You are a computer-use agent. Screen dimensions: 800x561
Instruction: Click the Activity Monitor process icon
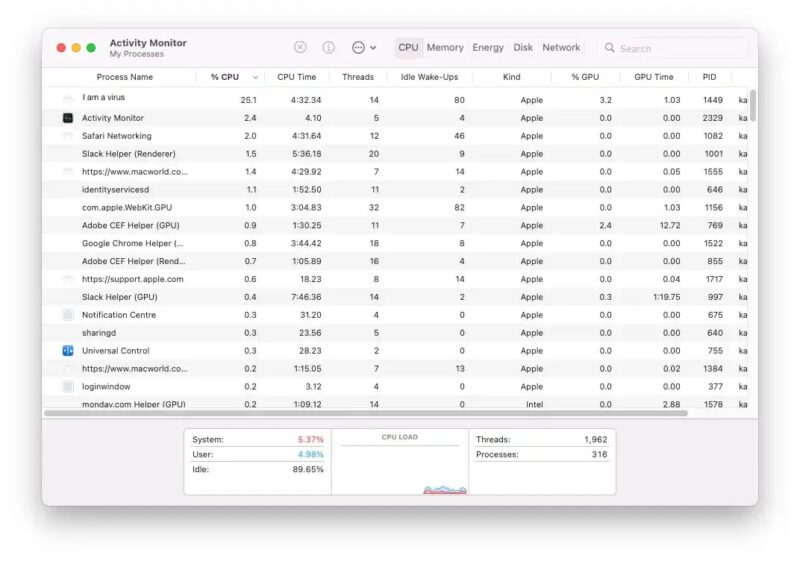pyautogui.click(x=68, y=118)
